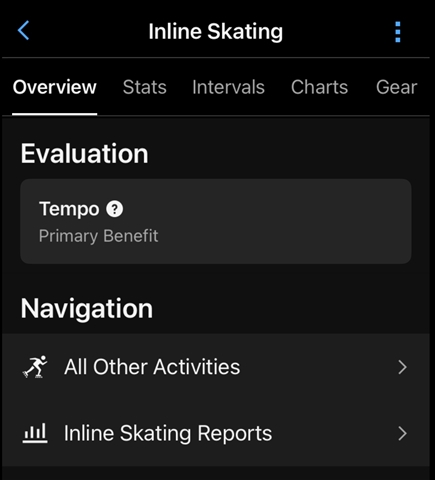The image size is (435, 480).
Task: Expand the All Other Activities chevron
Action: click(x=403, y=367)
